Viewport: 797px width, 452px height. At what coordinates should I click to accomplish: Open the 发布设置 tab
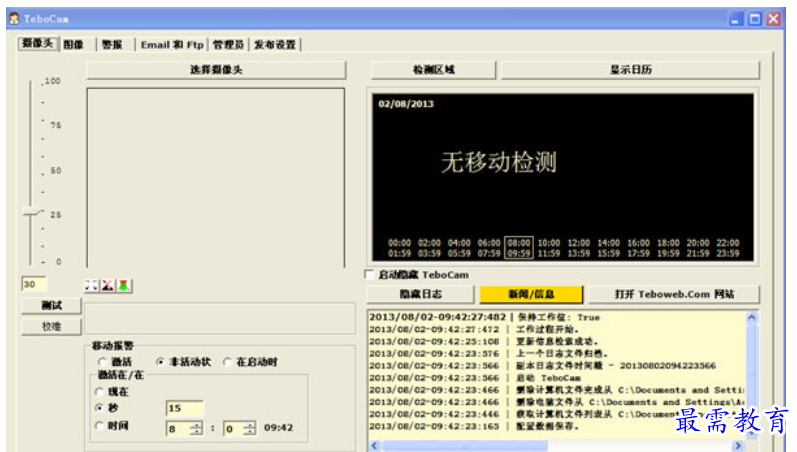275,45
